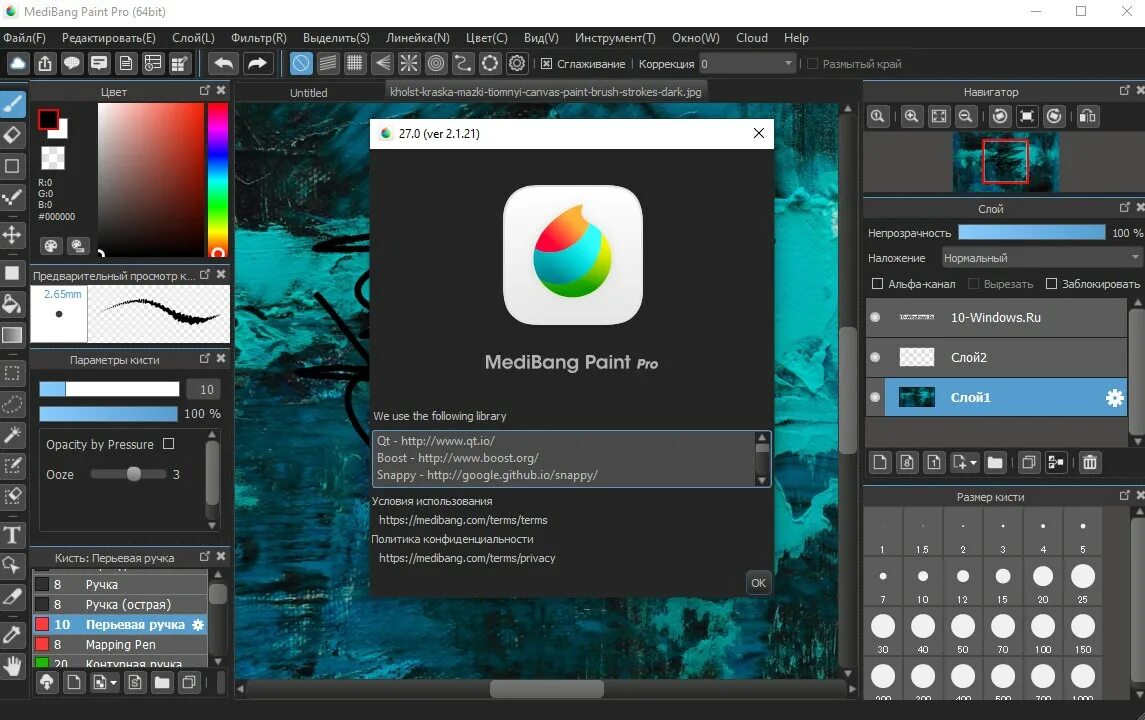Toggle the Вырезать clipping checkbox

[973, 283]
